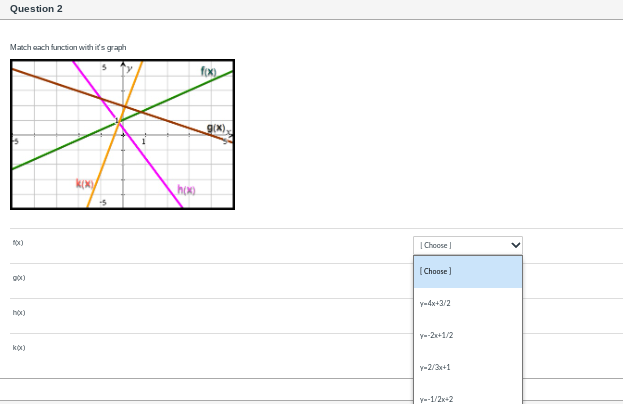The width and height of the screenshot is (623, 404).
Task: Open the f(x) Choose dropdown
Action: 468,245
